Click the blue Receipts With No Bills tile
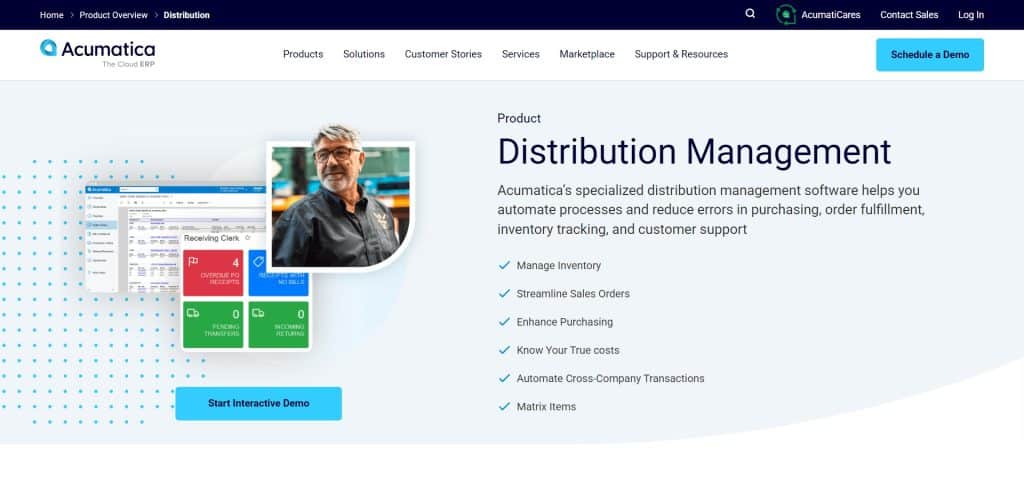The height and width of the screenshot is (486, 1024). tap(278, 272)
